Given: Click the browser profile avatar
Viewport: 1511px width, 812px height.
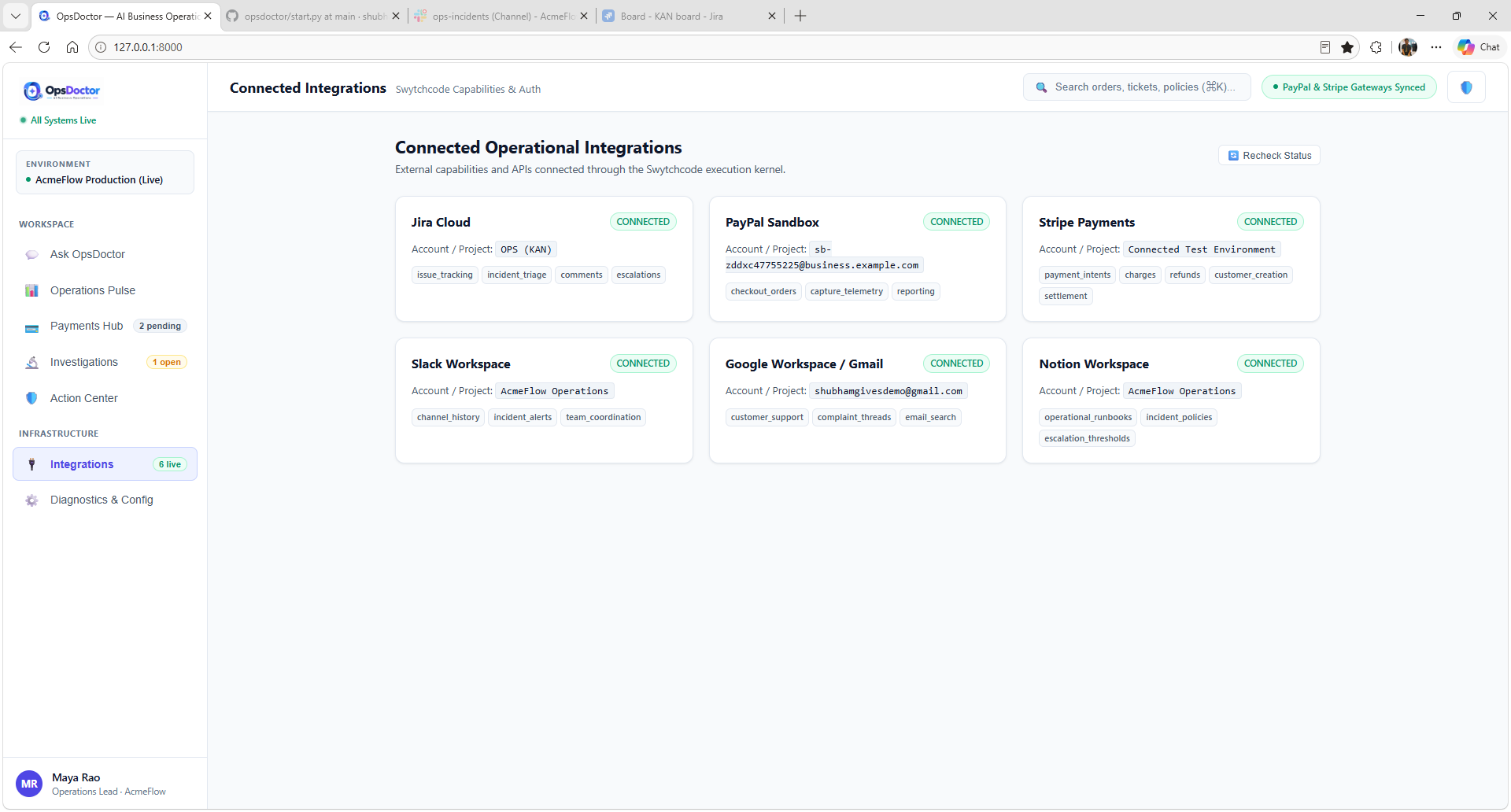Looking at the screenshot, I should [x=1408, y=47].
